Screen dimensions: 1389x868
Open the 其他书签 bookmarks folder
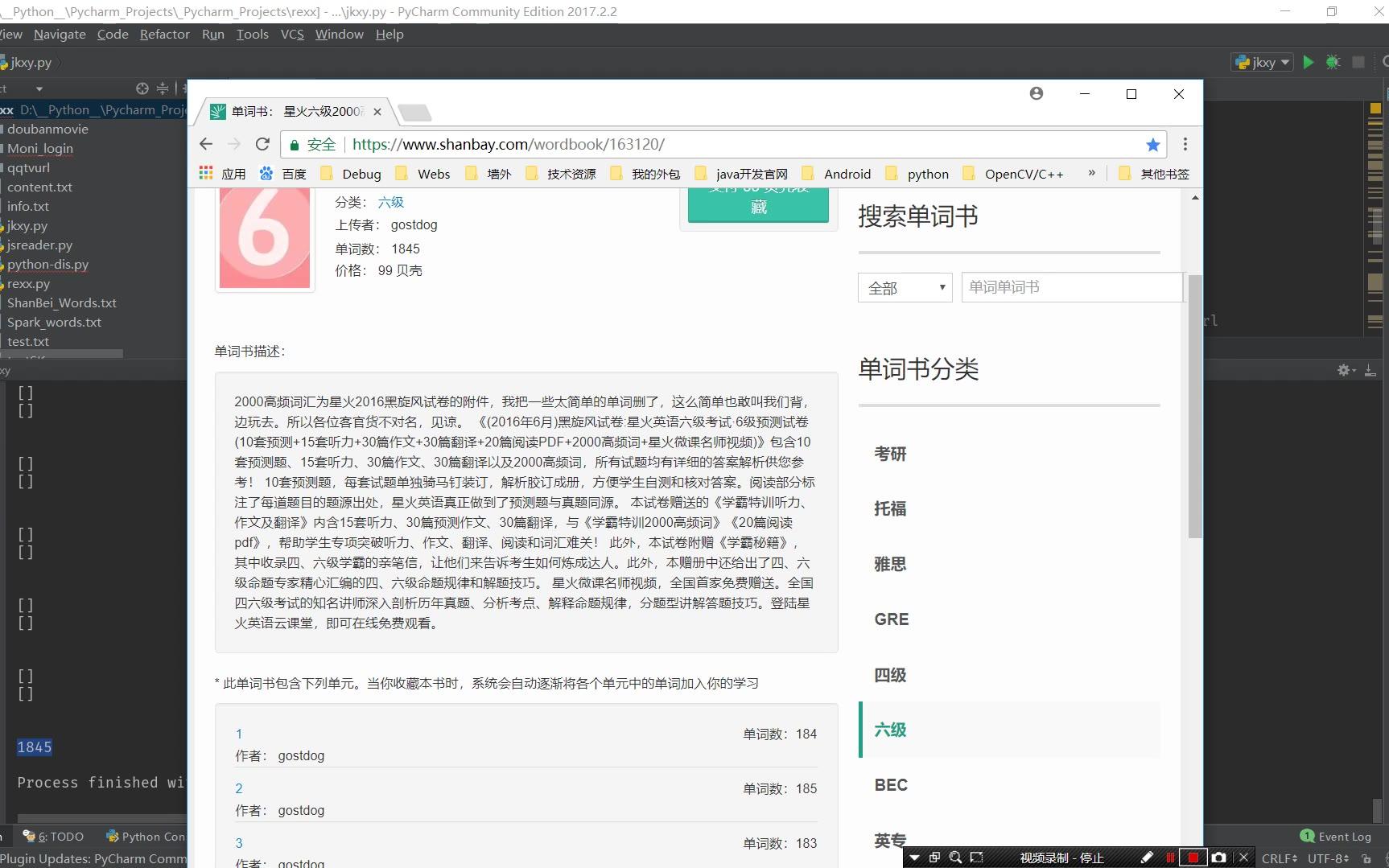[x=1154, y=174]
